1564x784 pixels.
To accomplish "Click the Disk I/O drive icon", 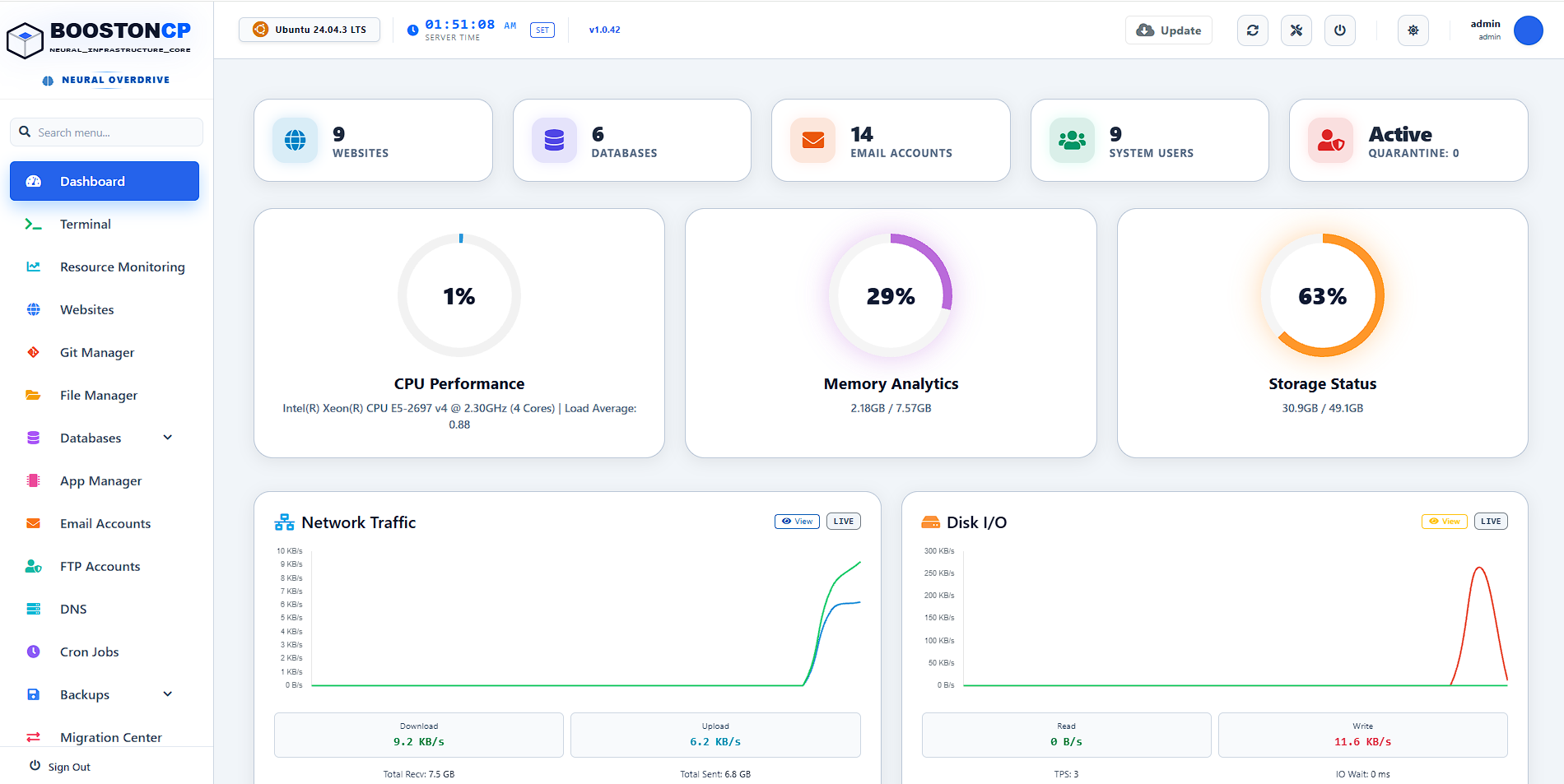I will pyautogui.click(x=931, y=522).
